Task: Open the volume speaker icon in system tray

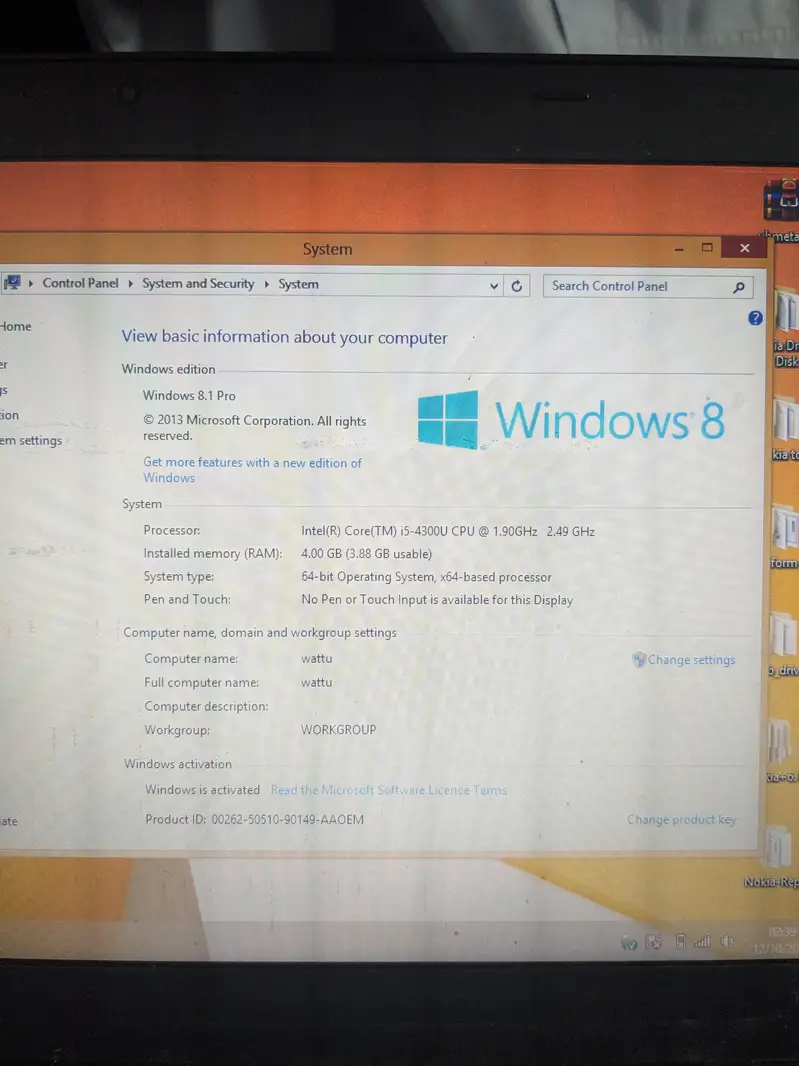Action: [x=727, y=942]
